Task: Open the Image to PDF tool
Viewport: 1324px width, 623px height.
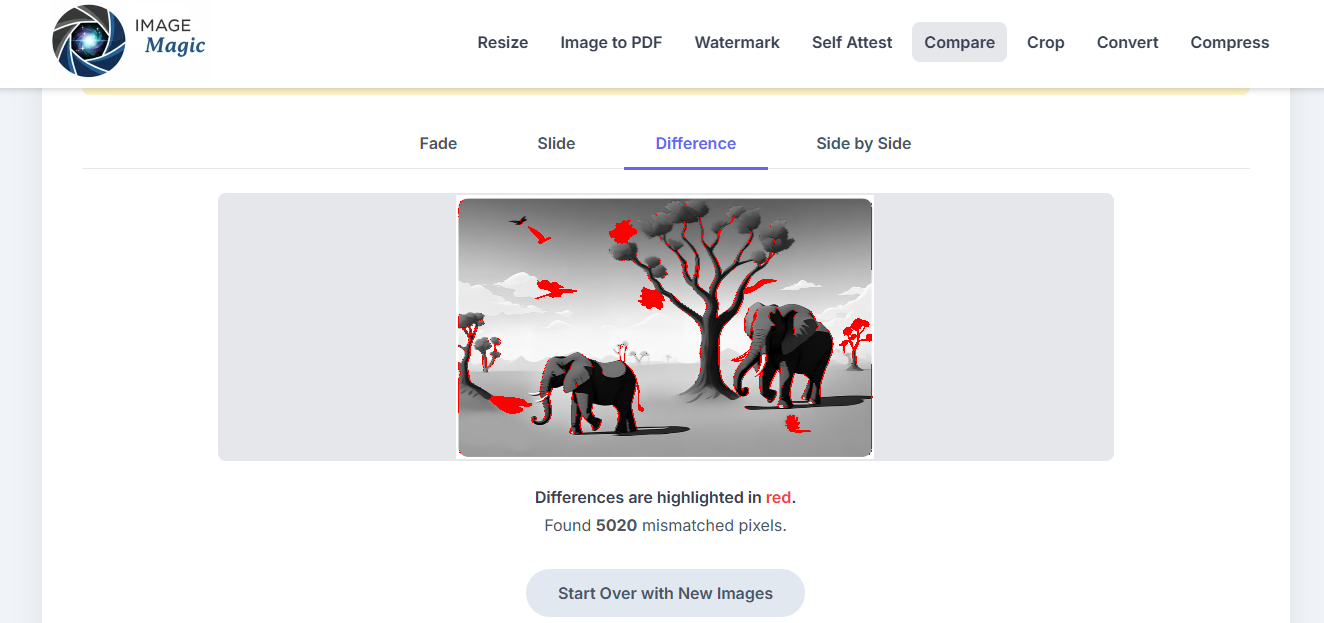Action: pos(611,42)
